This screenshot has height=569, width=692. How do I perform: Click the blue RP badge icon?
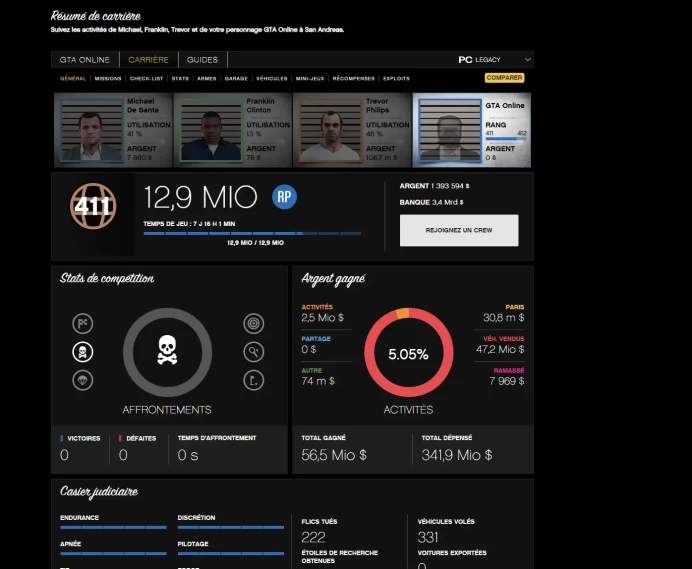coord(284,197)
